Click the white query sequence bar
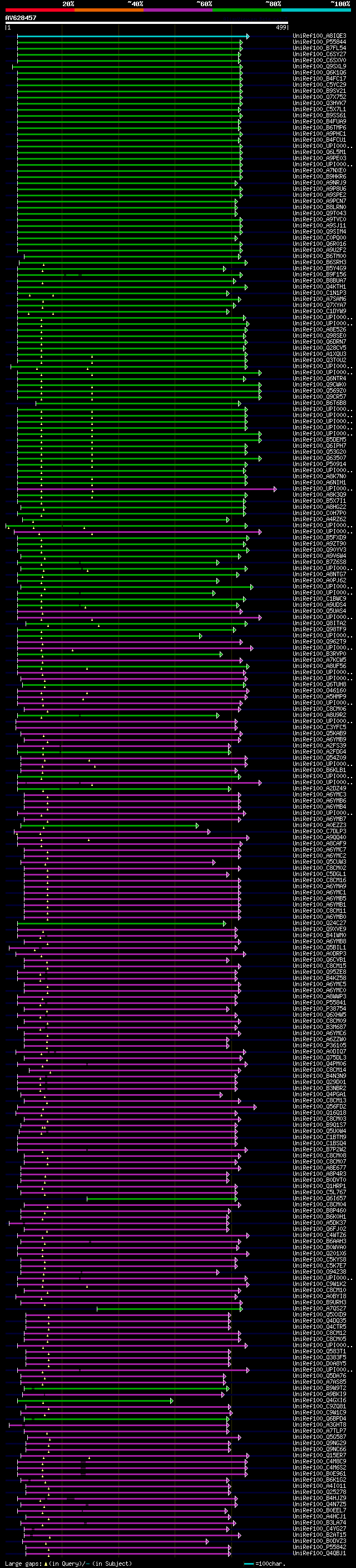Image resolution: width=356 pixels, height=1568 pixels. pos(147,23)
